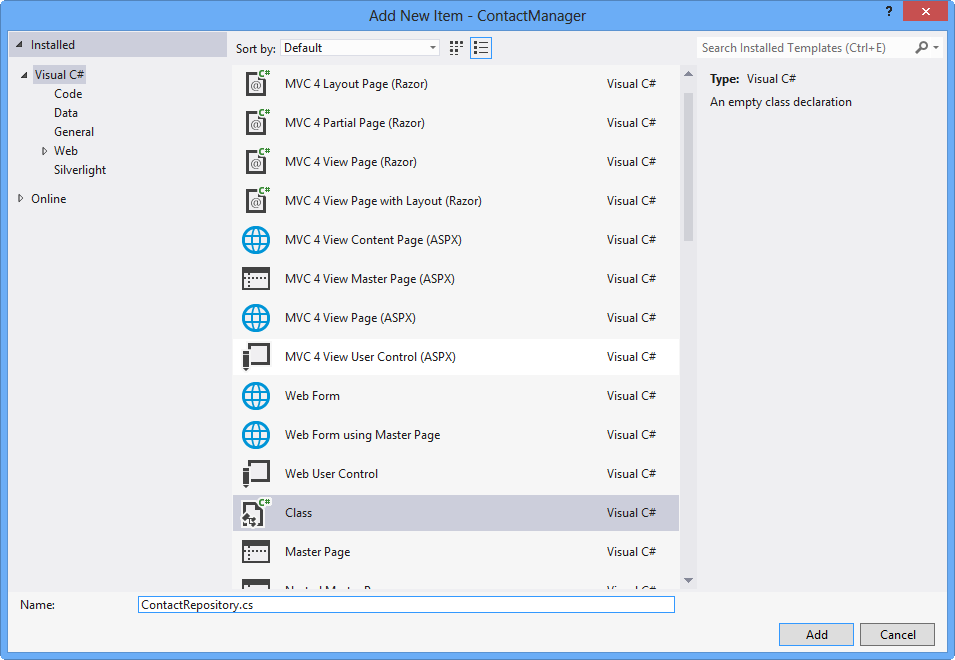
Task: Expand the Web tree node
Action: point(44,150)
